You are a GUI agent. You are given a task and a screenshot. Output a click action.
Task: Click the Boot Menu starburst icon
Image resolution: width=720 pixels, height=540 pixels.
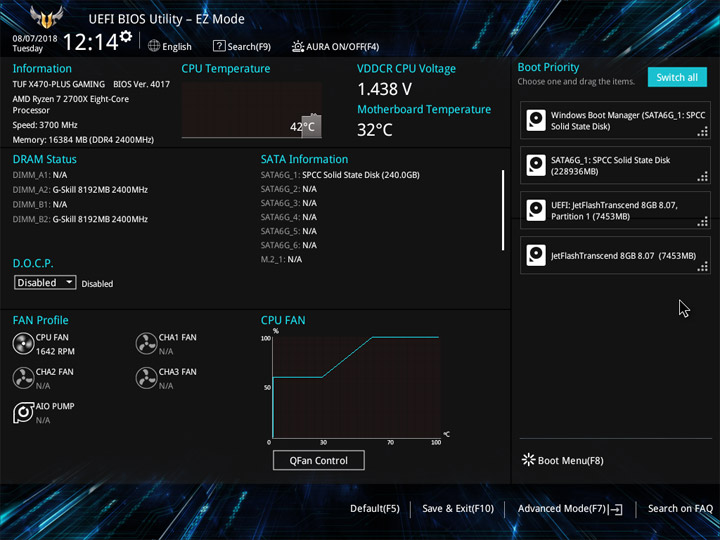(529, 460)
